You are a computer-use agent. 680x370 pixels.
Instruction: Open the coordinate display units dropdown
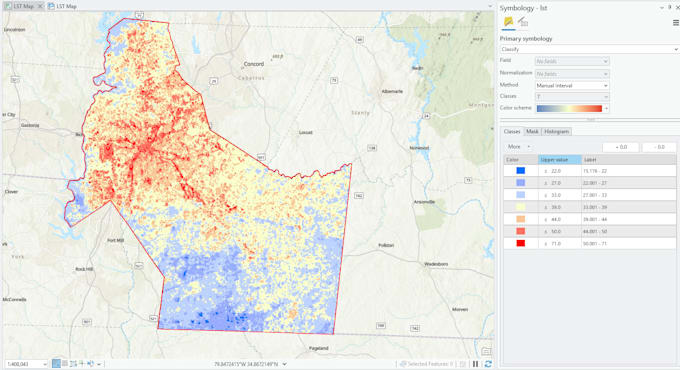click(284, 364)
